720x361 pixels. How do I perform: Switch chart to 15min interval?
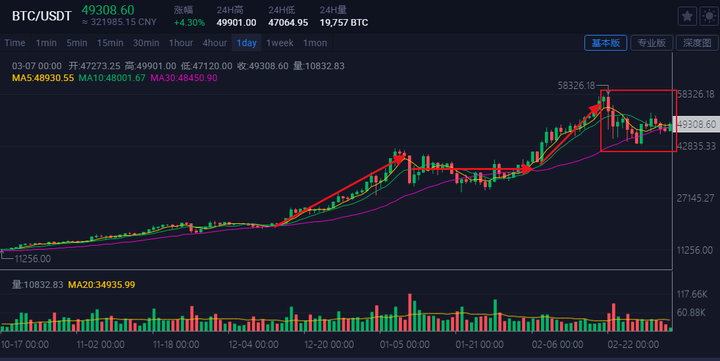coord(110,43)
